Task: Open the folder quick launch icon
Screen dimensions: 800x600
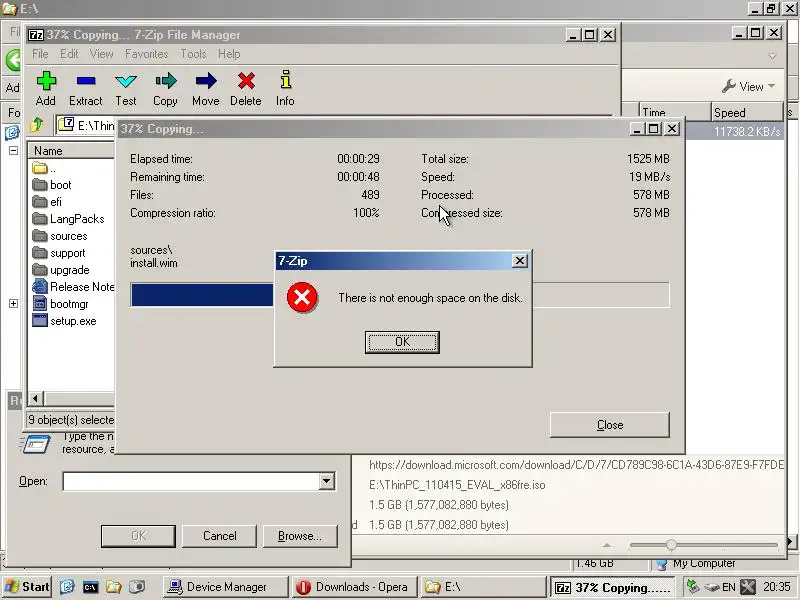Action: [x=113, y=587]
